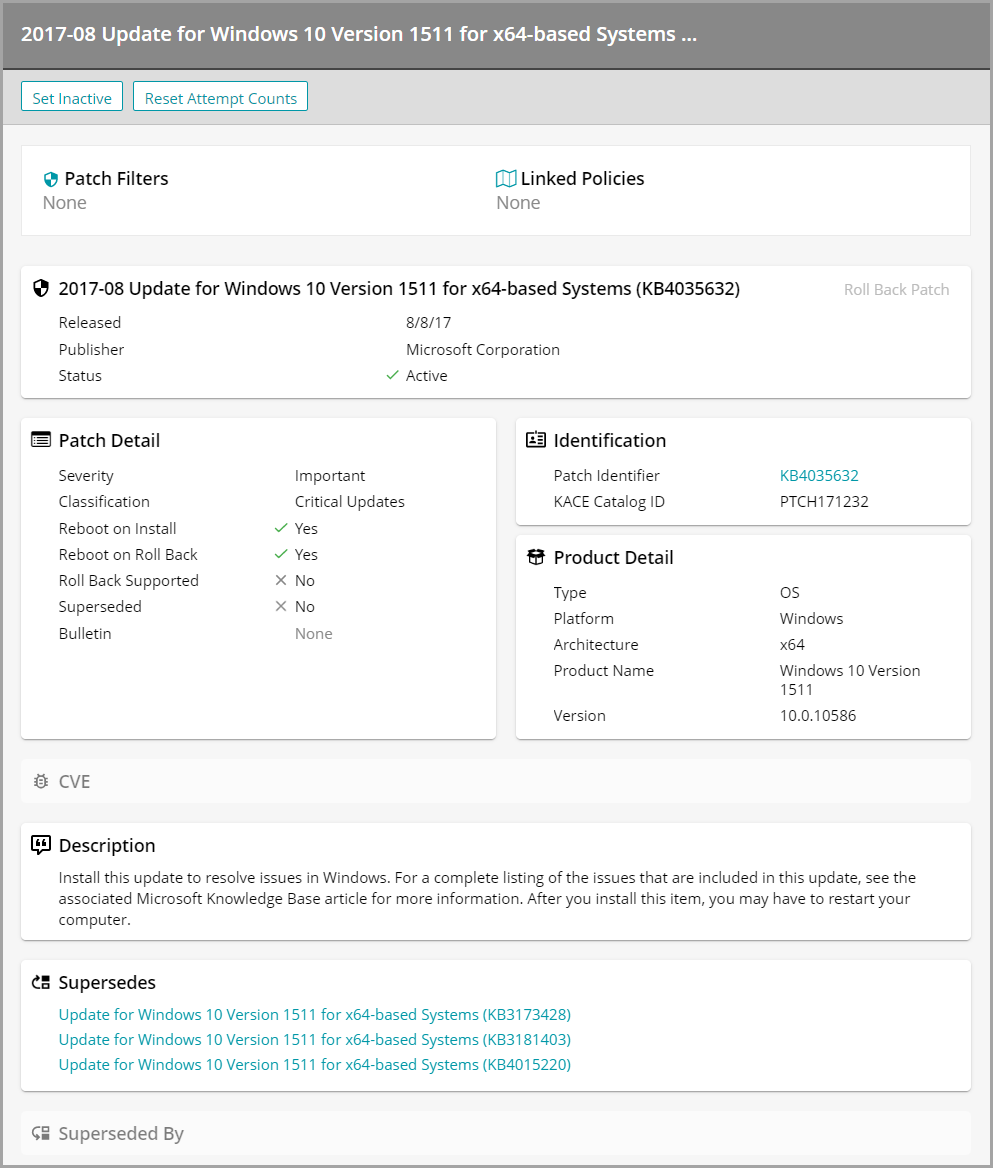Image resolution: width=993 pixels, height=1168 pixels.
Task: Click the Identification card icon
Action: pos(536,440)
